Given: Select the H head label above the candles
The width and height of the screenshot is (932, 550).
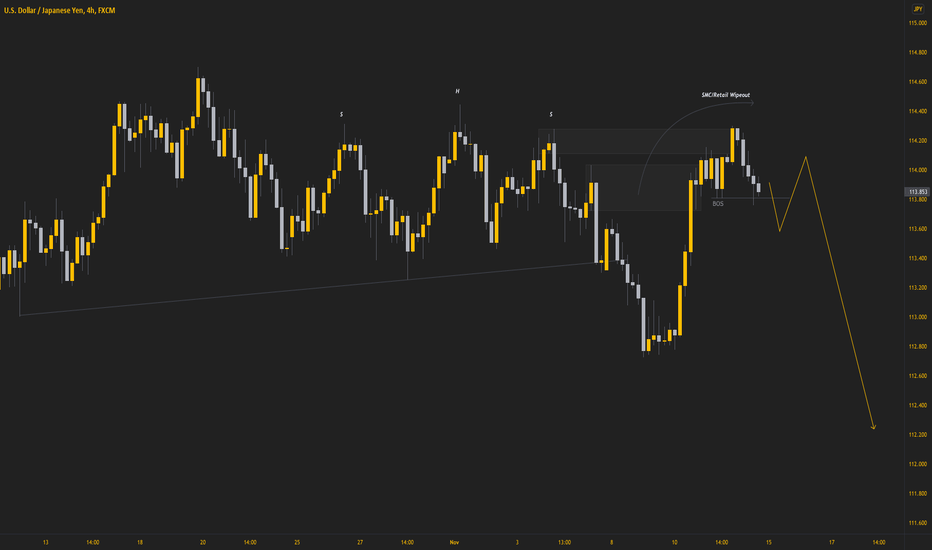Looking at the screenshot, I should [458, 92].
